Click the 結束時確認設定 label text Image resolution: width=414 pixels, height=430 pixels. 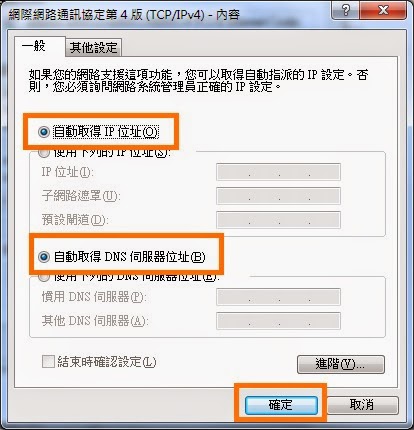[107, 362]
